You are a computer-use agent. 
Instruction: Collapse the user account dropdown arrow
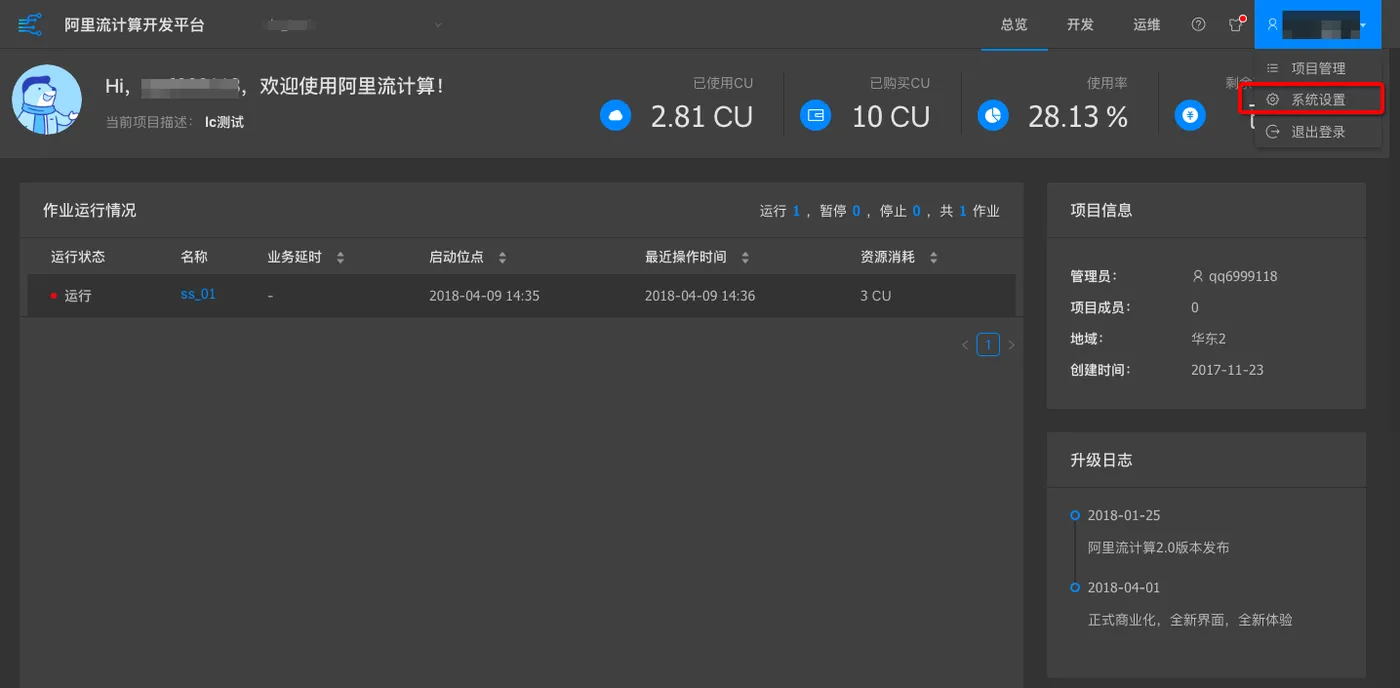coord(1362,25)
